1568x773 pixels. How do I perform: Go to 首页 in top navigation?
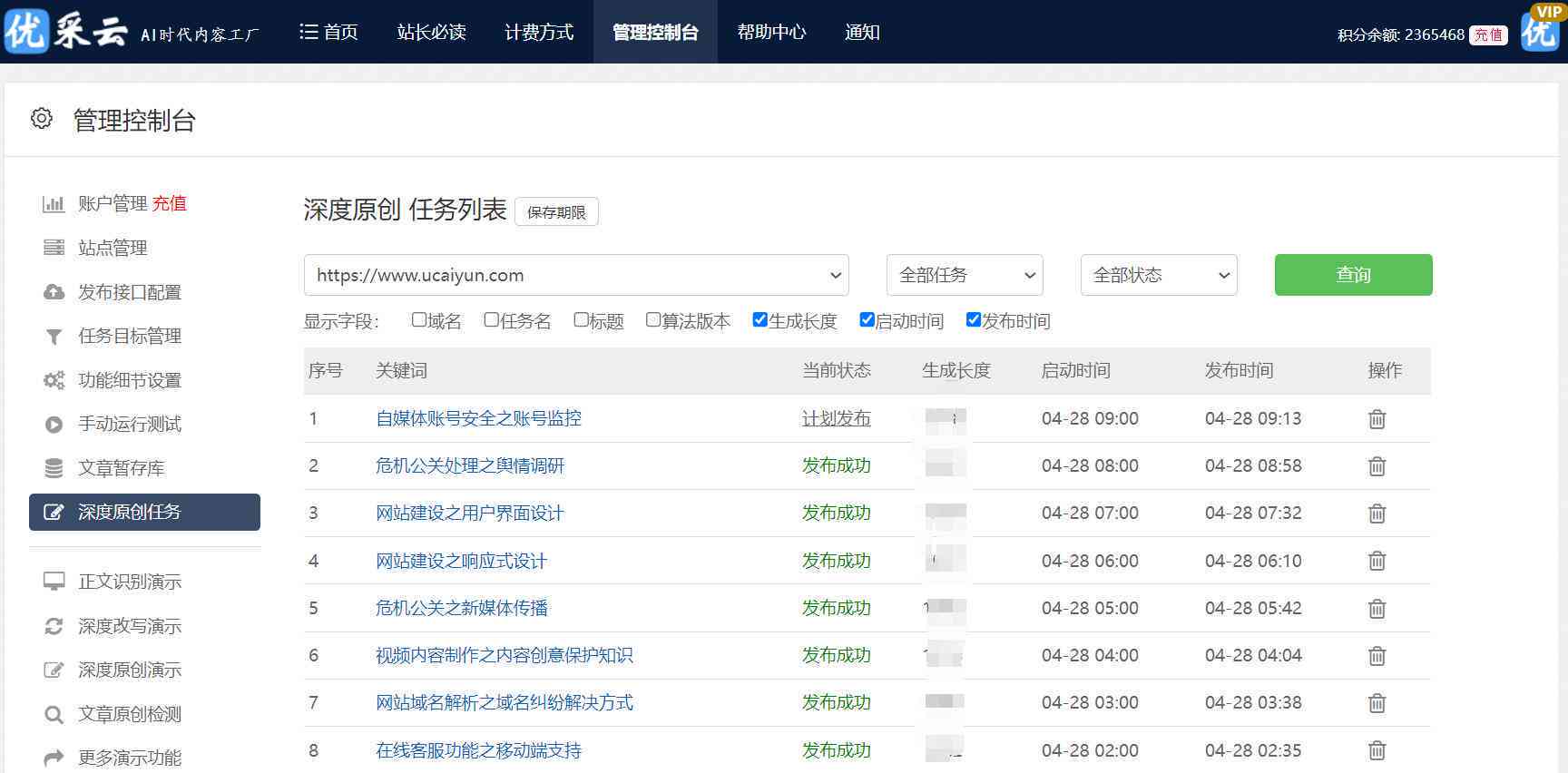point(328,32)
